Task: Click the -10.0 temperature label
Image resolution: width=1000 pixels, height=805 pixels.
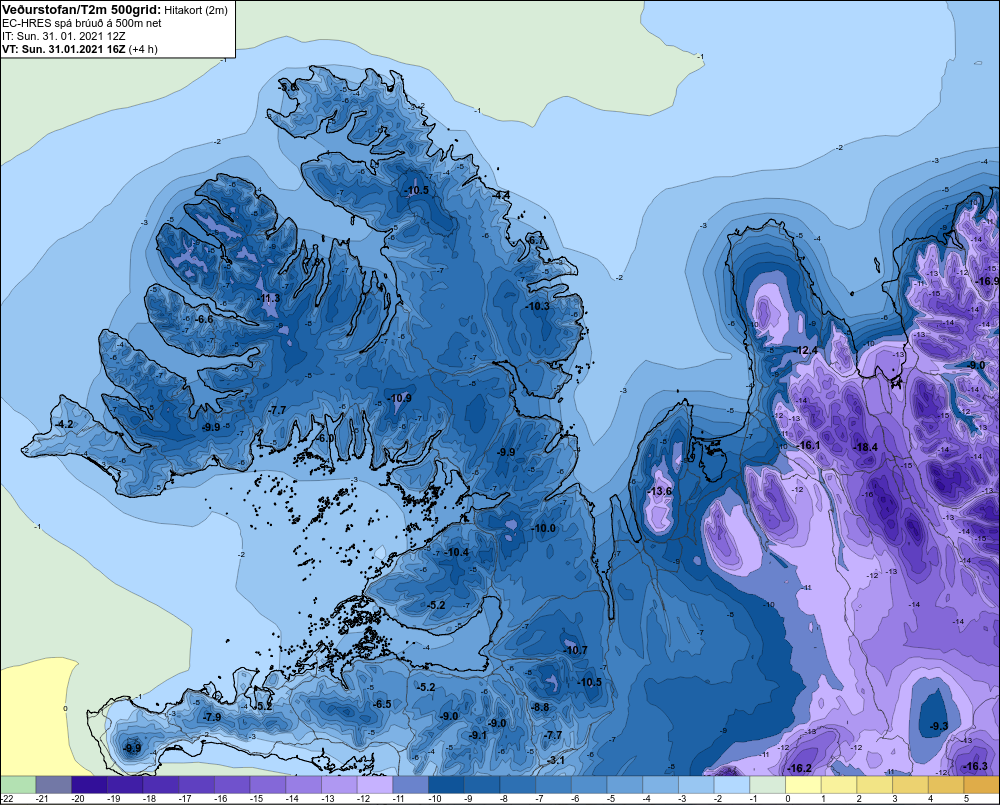Action: 544,528
